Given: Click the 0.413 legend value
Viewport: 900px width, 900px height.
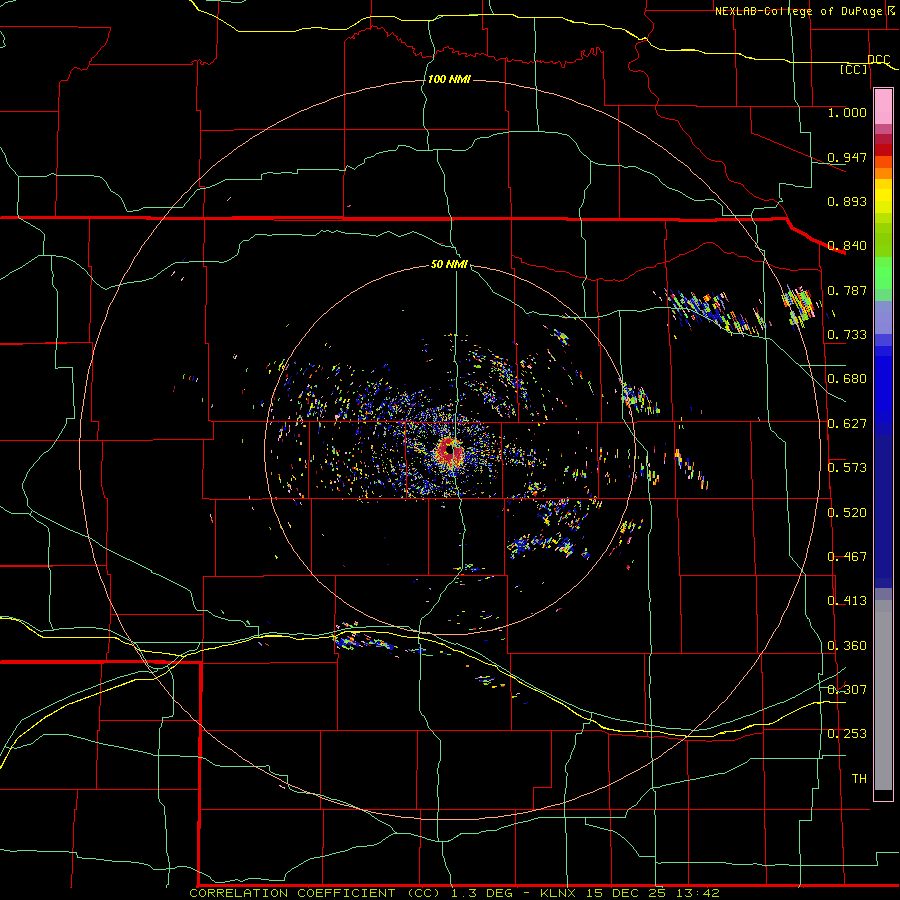Looking at the screenshot, I should (x=847, y=601).
